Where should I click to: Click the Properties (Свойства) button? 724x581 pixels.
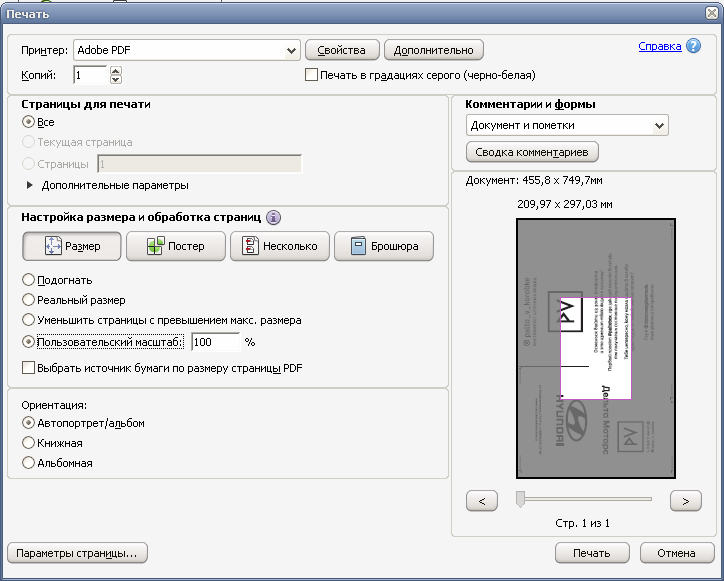click(342, 50)
